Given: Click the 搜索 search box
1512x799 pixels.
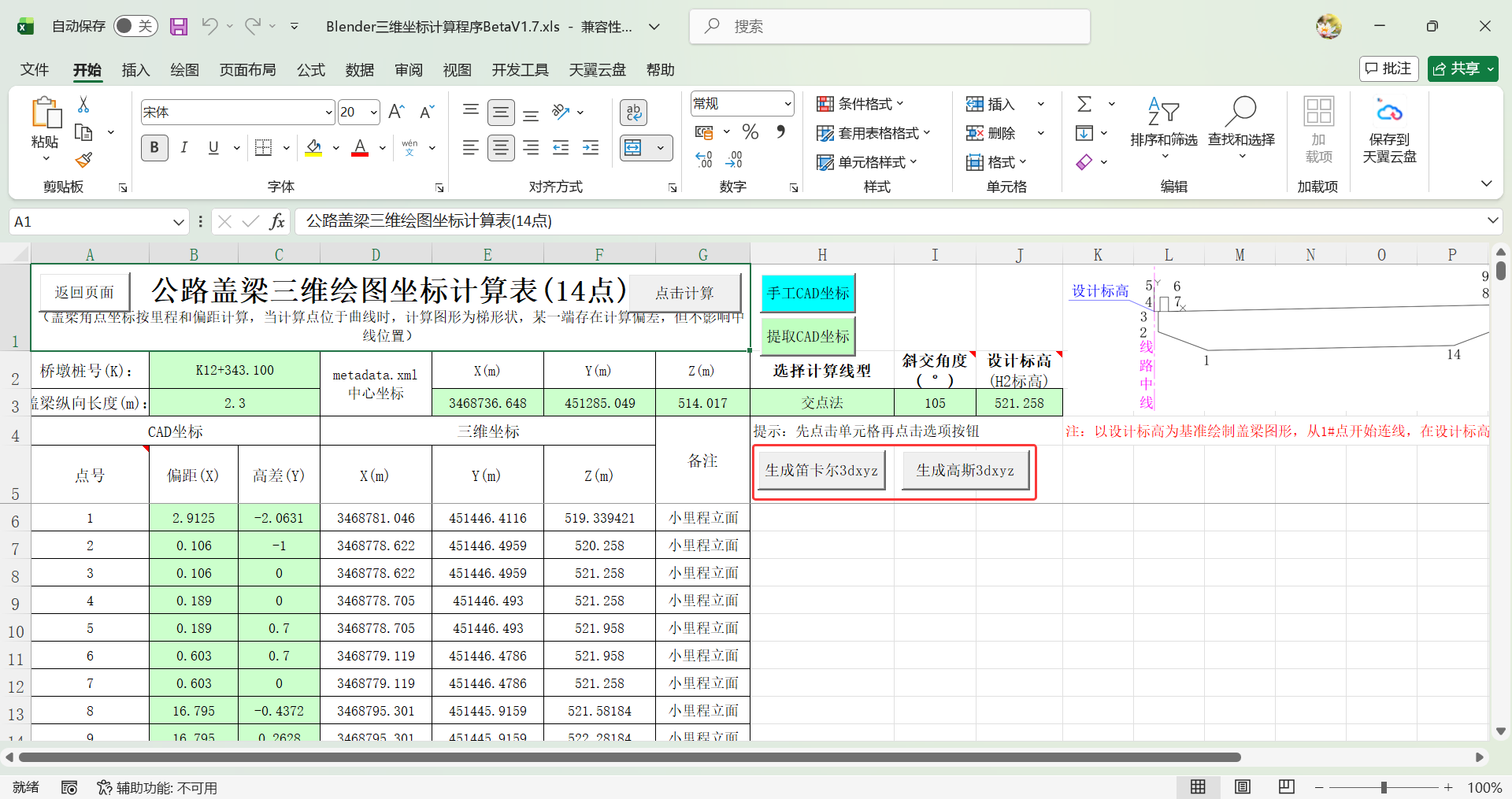Looking at the screenshot, I should (890, 27).
